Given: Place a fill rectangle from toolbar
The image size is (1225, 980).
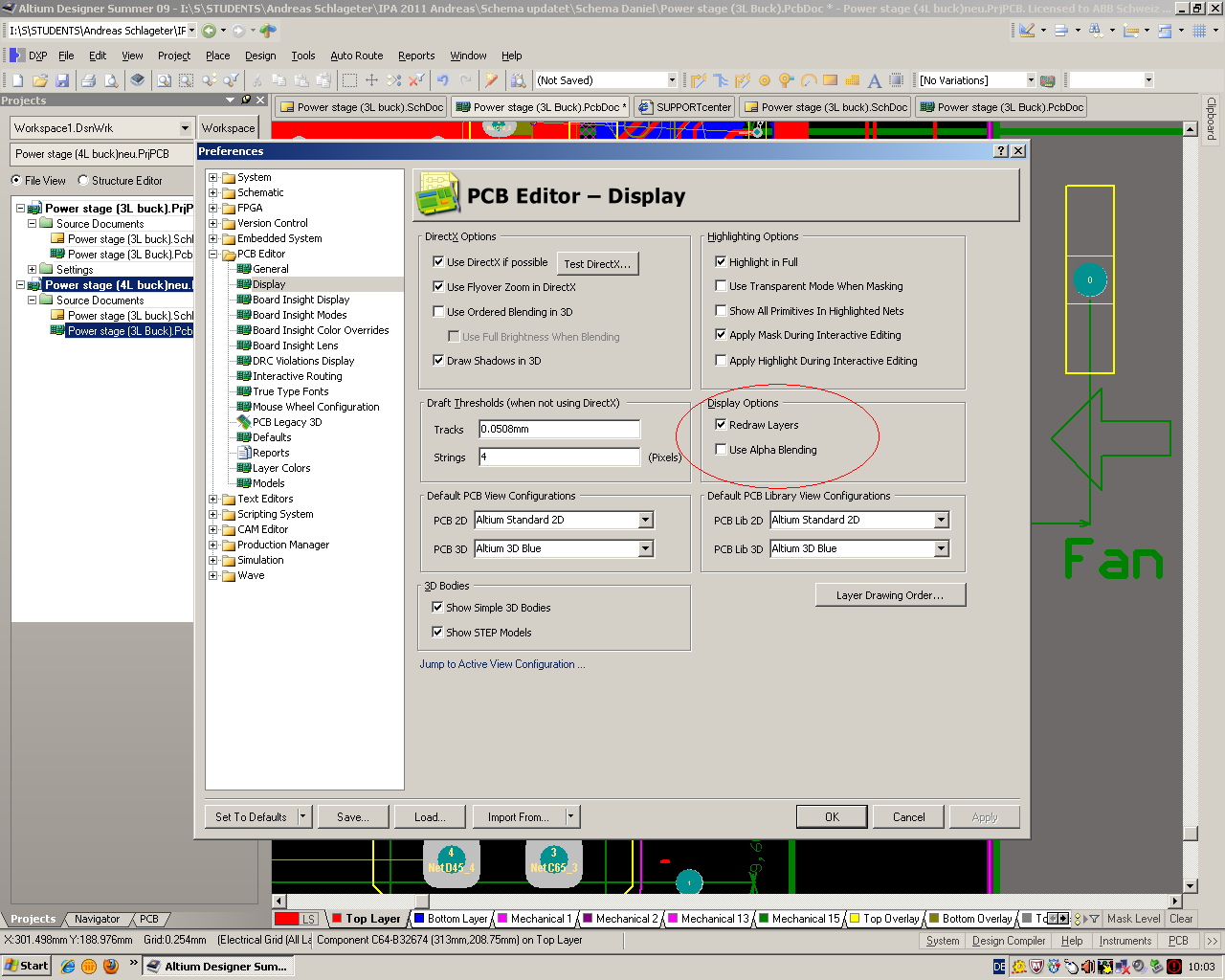Looking at the screenshot, I should click(830, 80).
